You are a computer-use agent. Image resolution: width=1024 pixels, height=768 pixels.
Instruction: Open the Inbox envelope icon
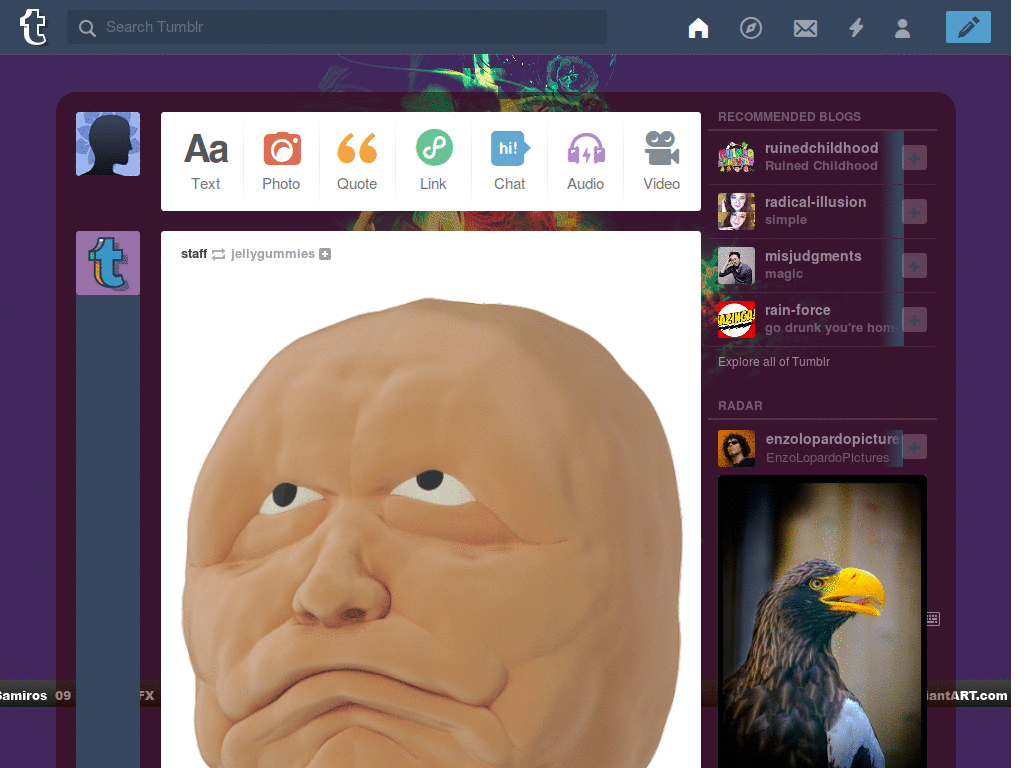pos(805,28)
